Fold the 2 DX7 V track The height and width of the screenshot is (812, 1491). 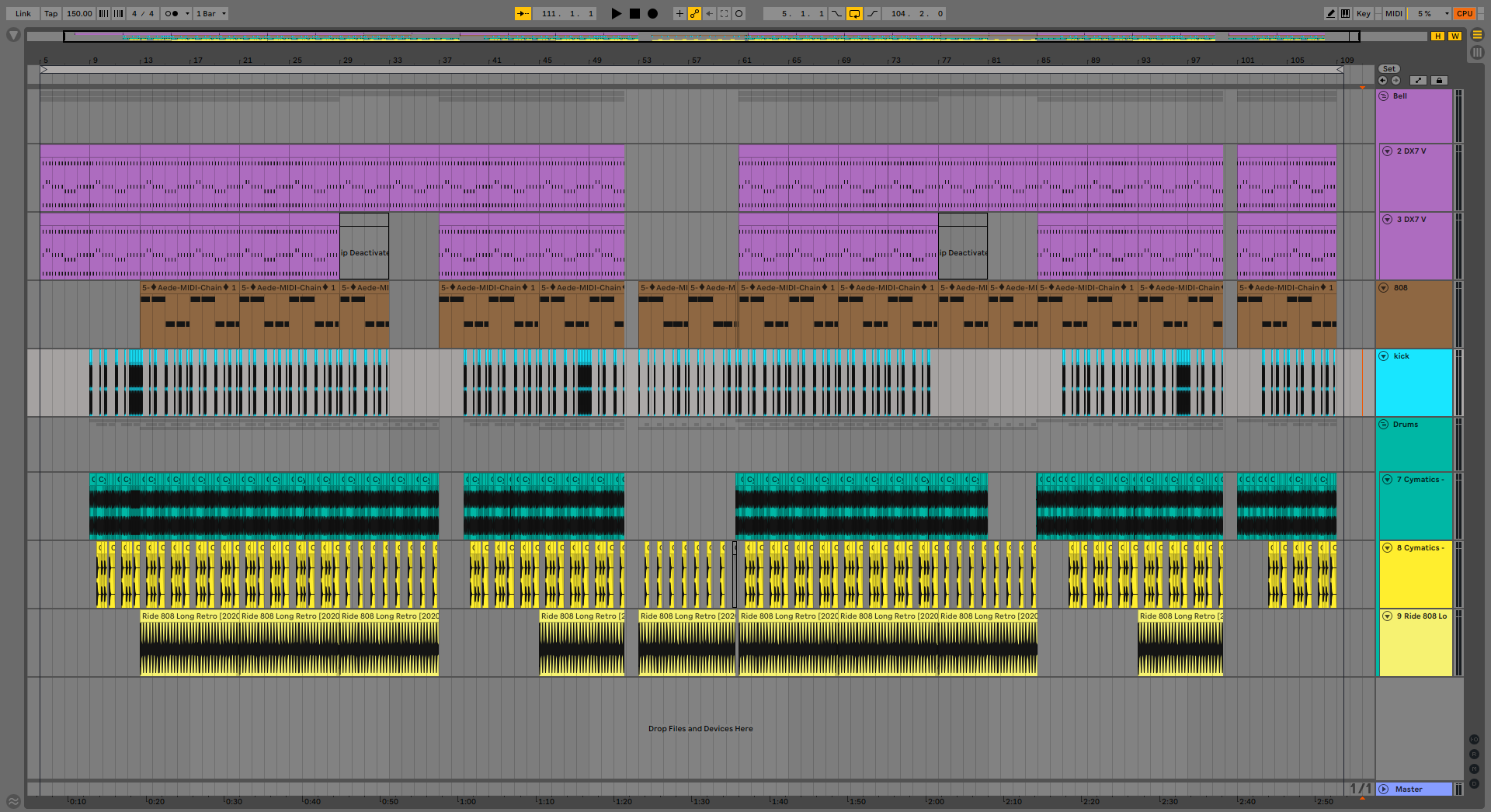(x=1387, y=151)
